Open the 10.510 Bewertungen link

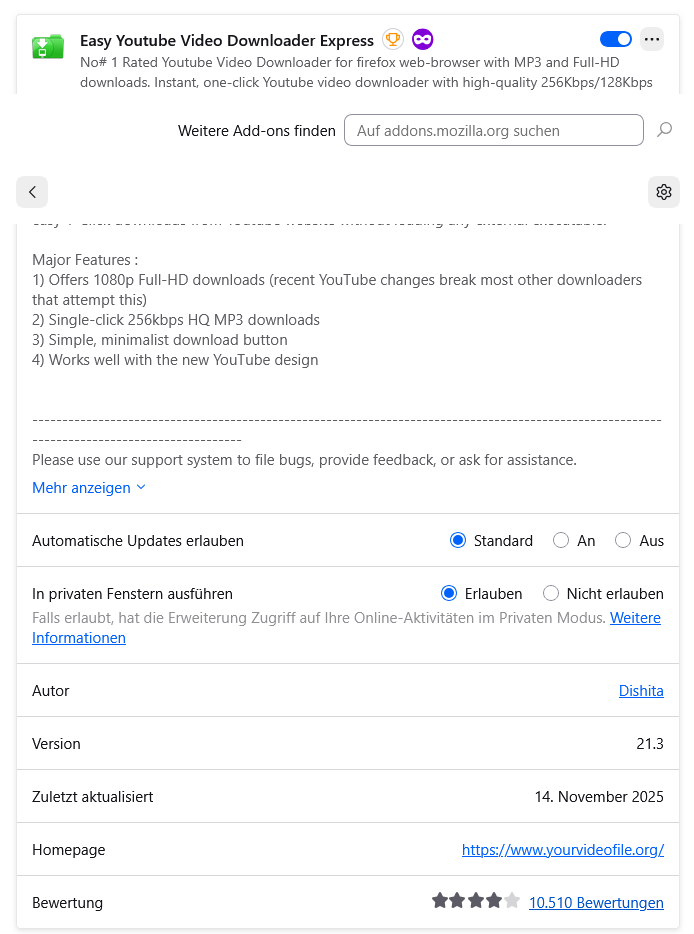tap(596, 903)
